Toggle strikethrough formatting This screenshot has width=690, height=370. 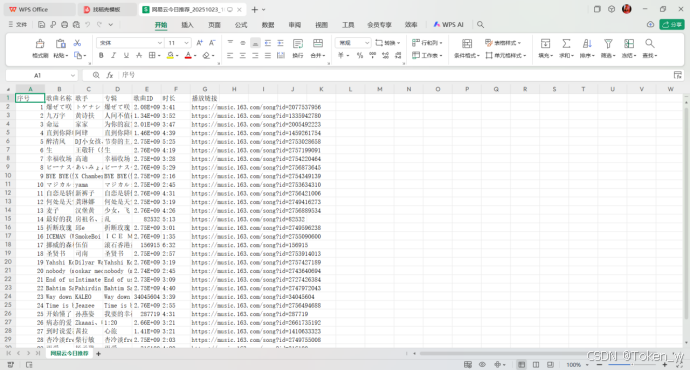pos(139,55)
